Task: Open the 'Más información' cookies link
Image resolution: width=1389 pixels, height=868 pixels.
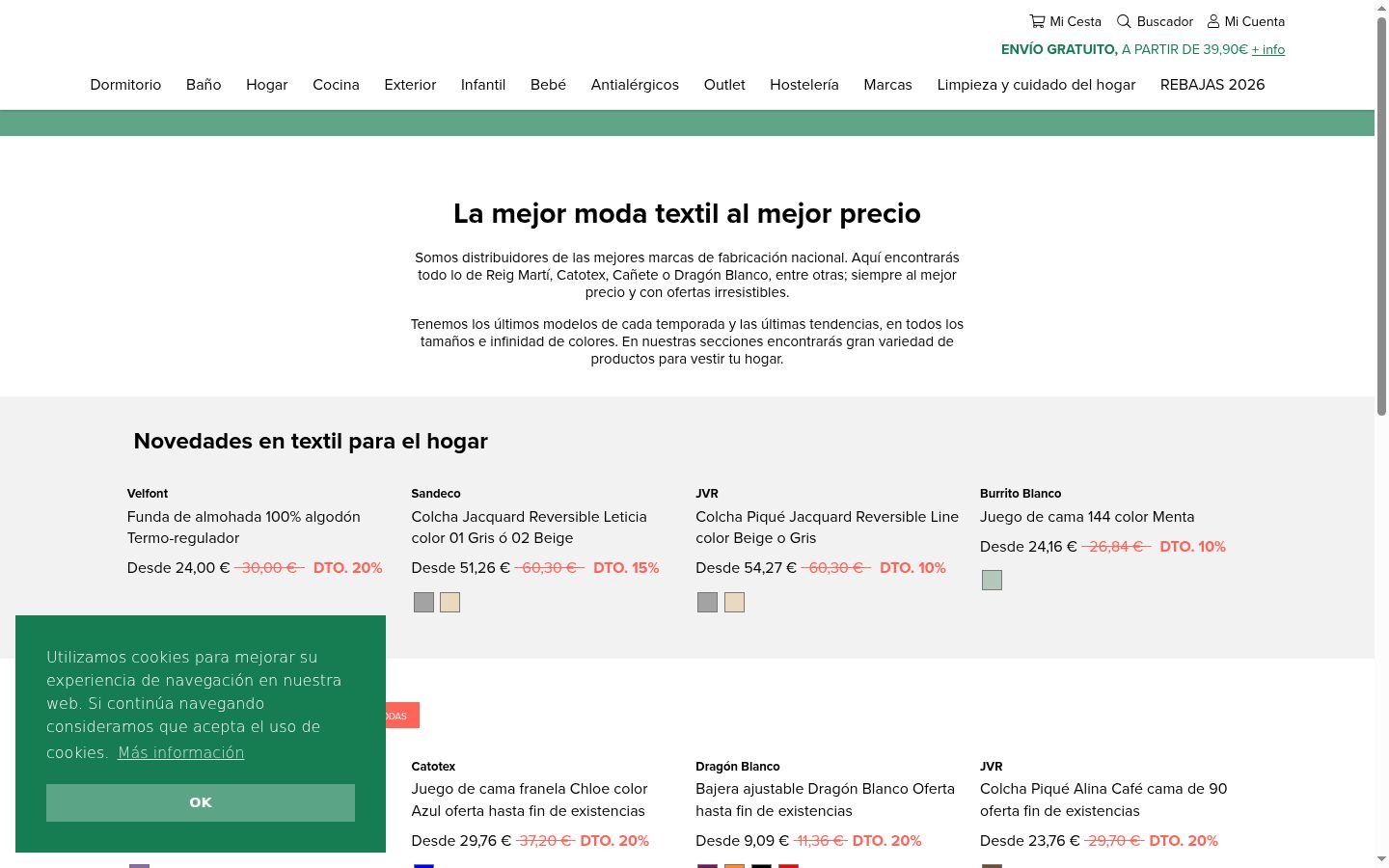Action: click(x=181, y=752)
